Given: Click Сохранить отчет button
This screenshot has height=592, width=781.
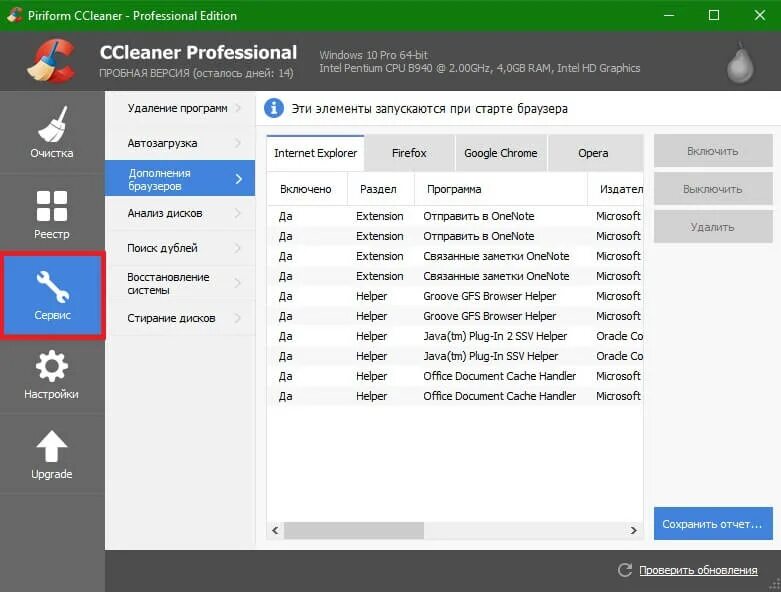Looking at the screenshot, I should (713, 524).
